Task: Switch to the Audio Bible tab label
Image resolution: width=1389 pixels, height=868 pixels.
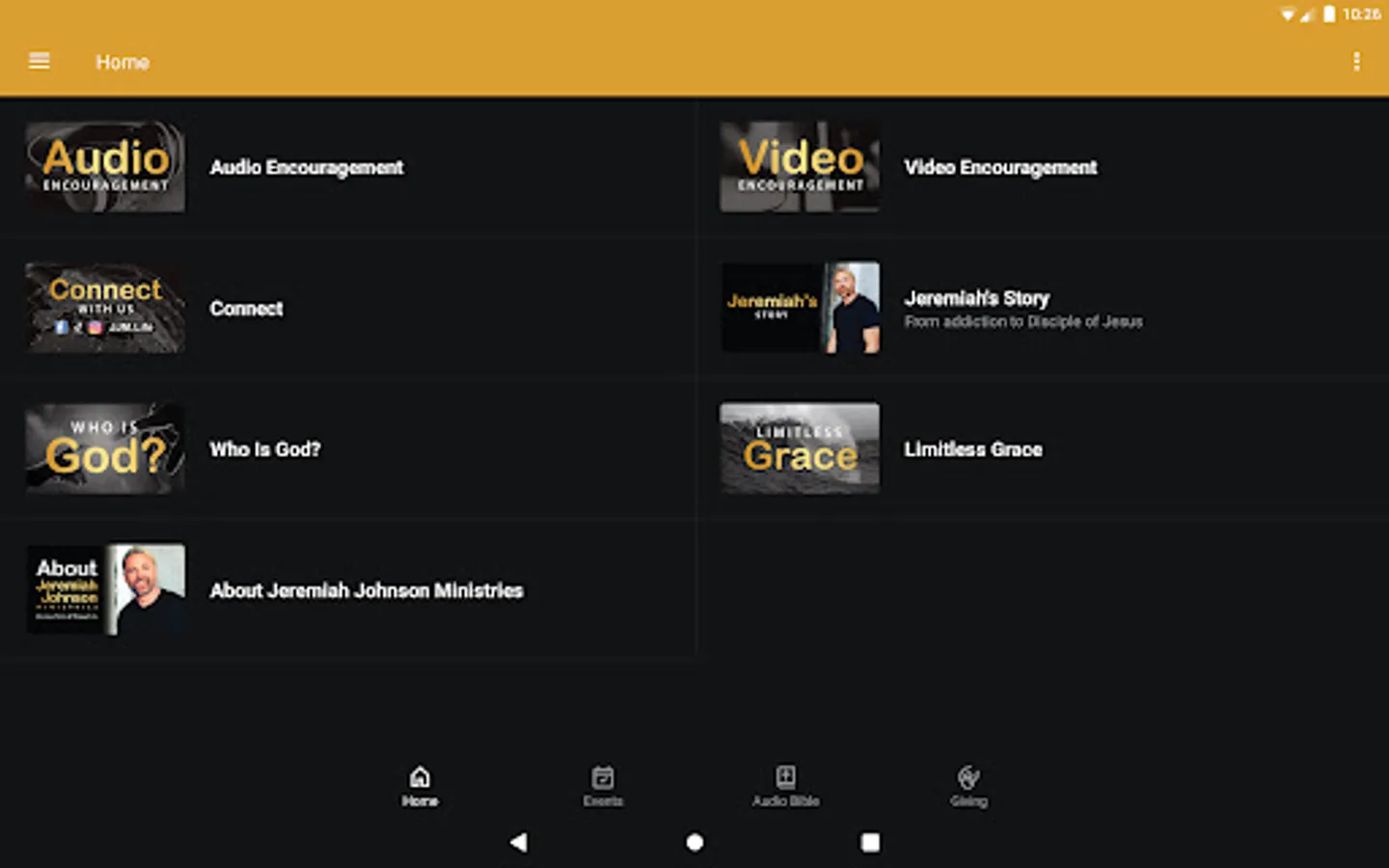Action: [x=786, y=801]
